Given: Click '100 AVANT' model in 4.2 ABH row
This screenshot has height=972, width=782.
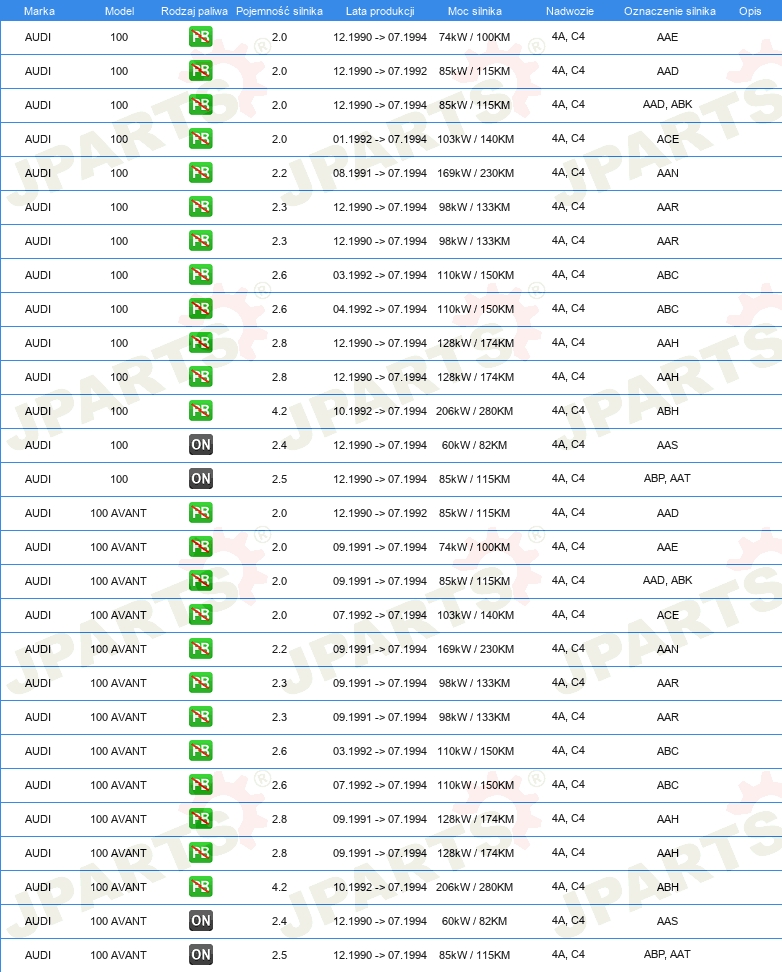Looking at the screenshot, I should [118, 887].
